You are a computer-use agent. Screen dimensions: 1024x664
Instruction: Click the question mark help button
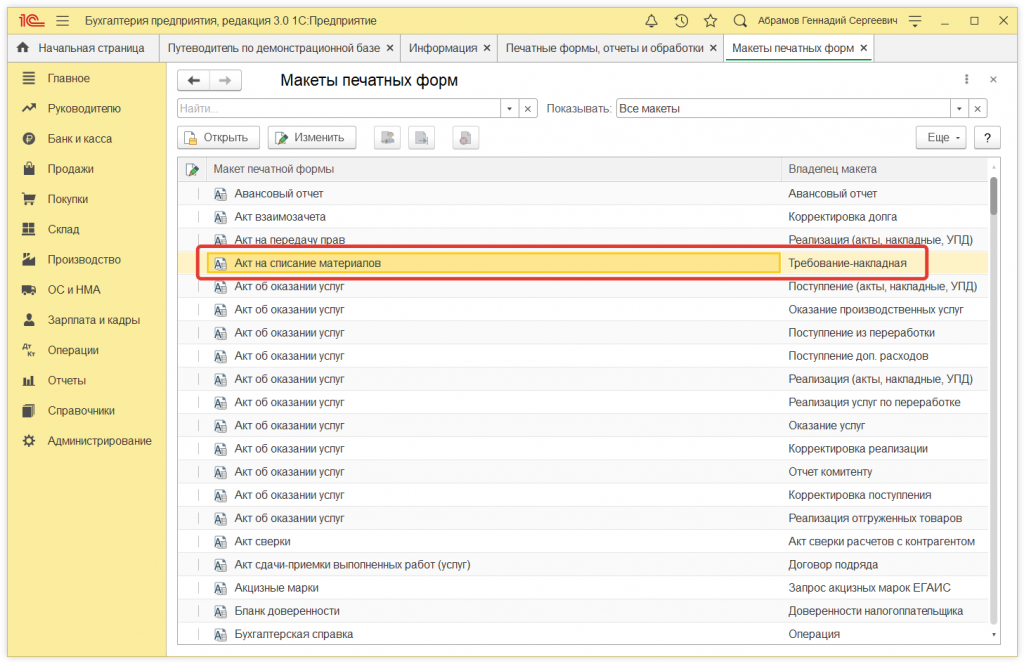click(986, 138)
